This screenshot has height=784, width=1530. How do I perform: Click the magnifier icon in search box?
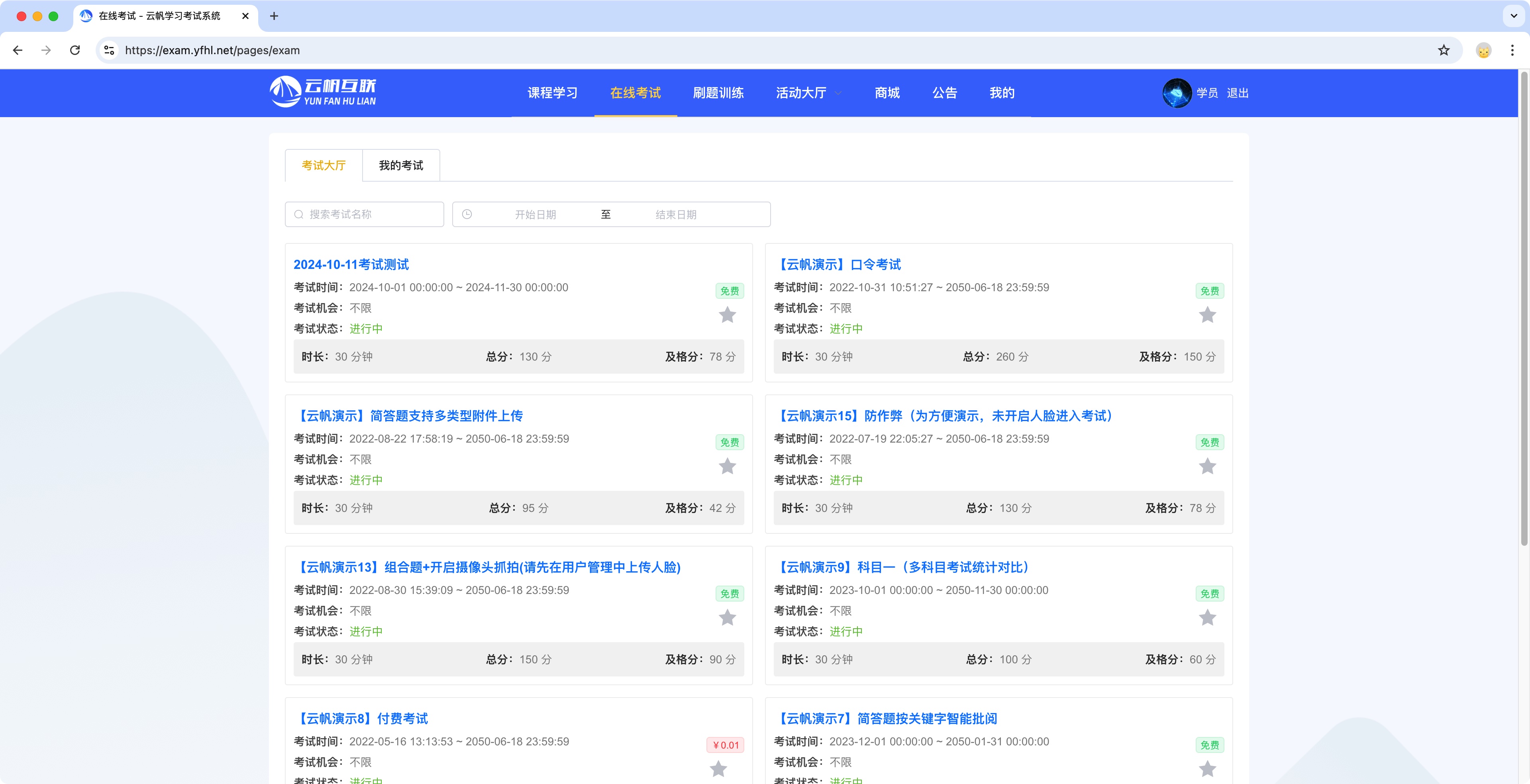tap(299, 214)
